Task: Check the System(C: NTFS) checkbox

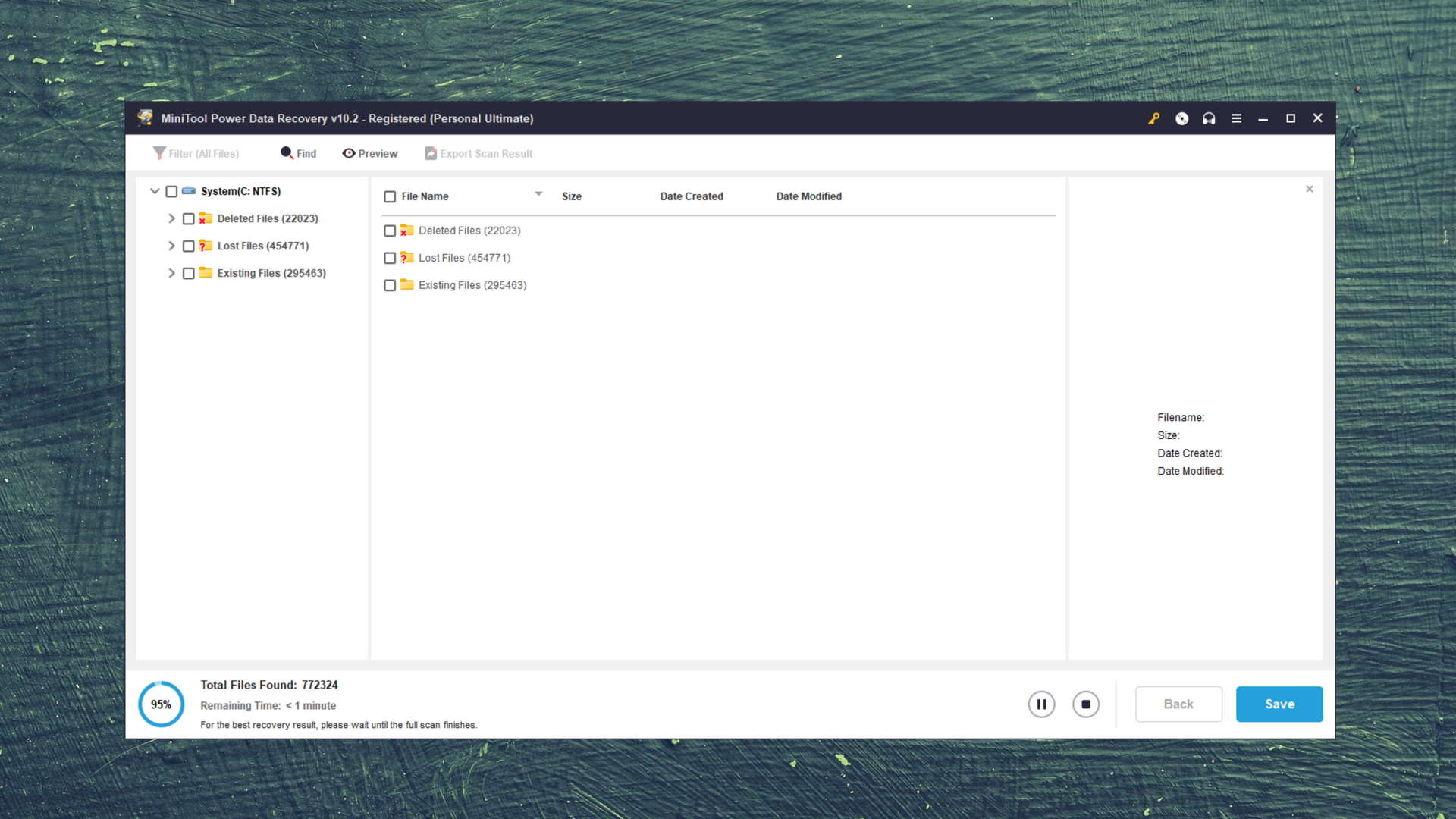Action: click(171, 192)
